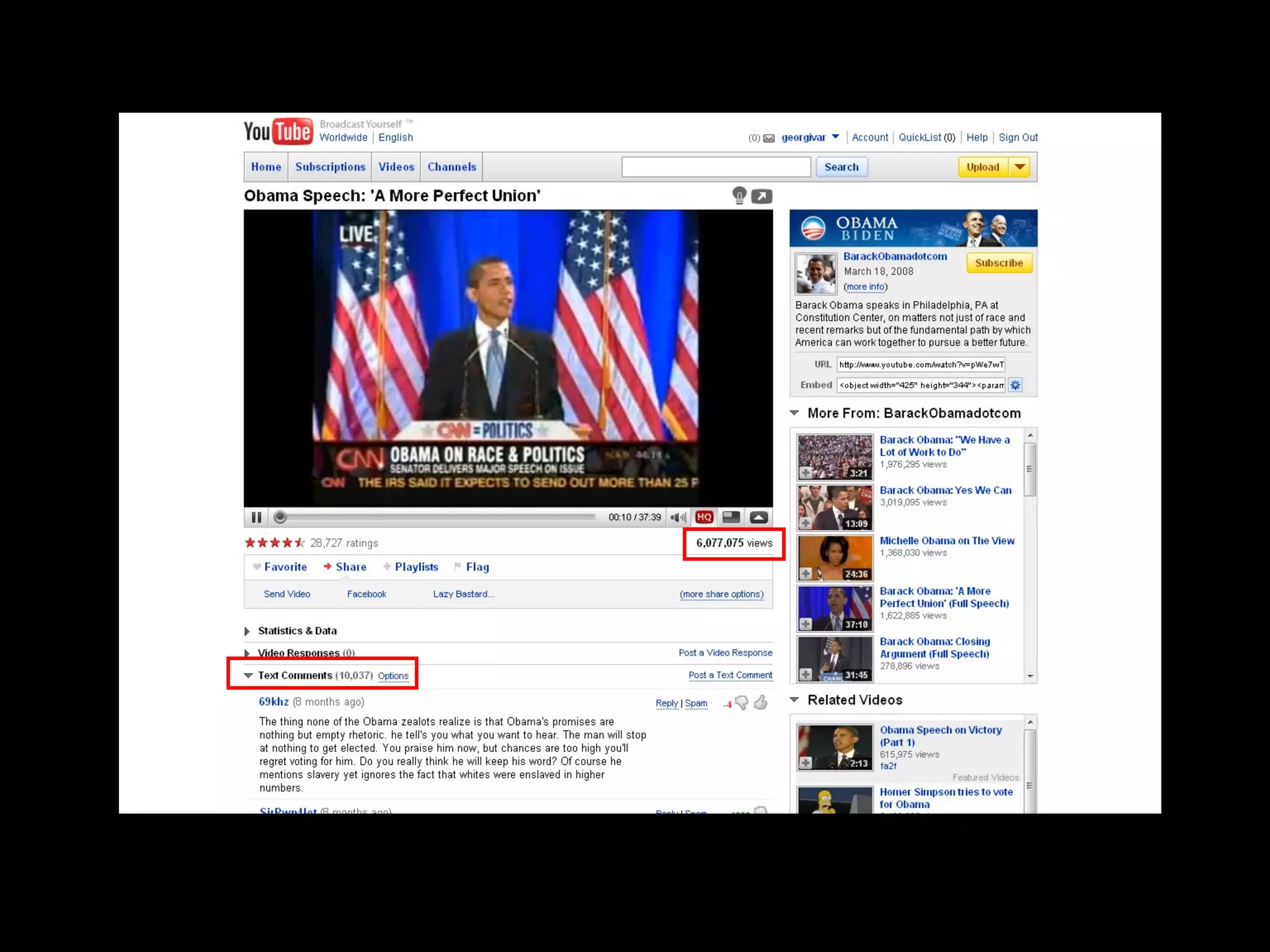
Task: Mute the video volume icon
Action: [x=678, y=517]
